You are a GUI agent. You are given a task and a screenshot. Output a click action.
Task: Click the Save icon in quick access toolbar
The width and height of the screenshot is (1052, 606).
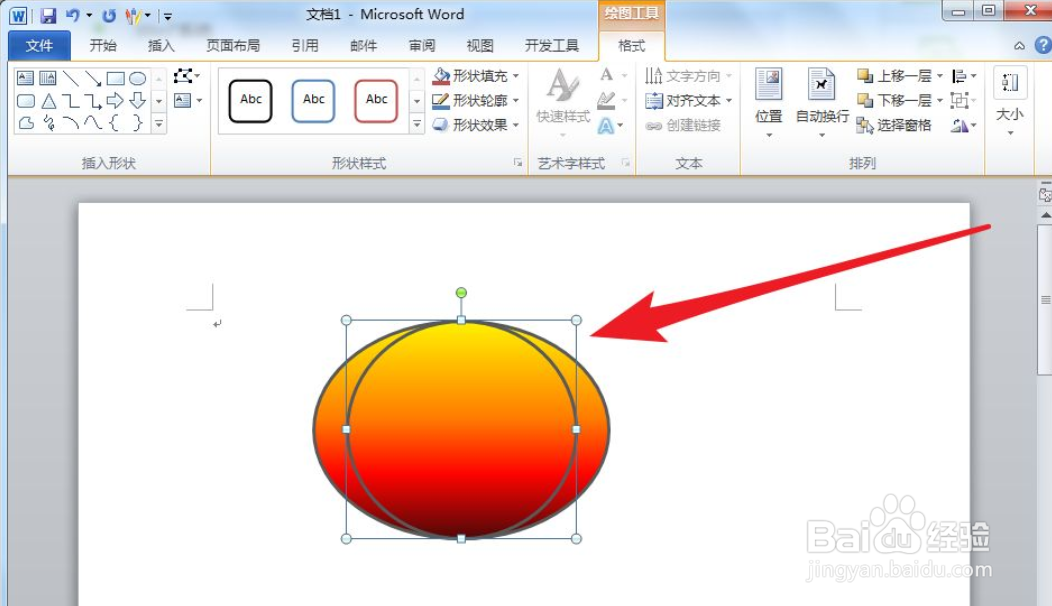click(x=48, y=15)
